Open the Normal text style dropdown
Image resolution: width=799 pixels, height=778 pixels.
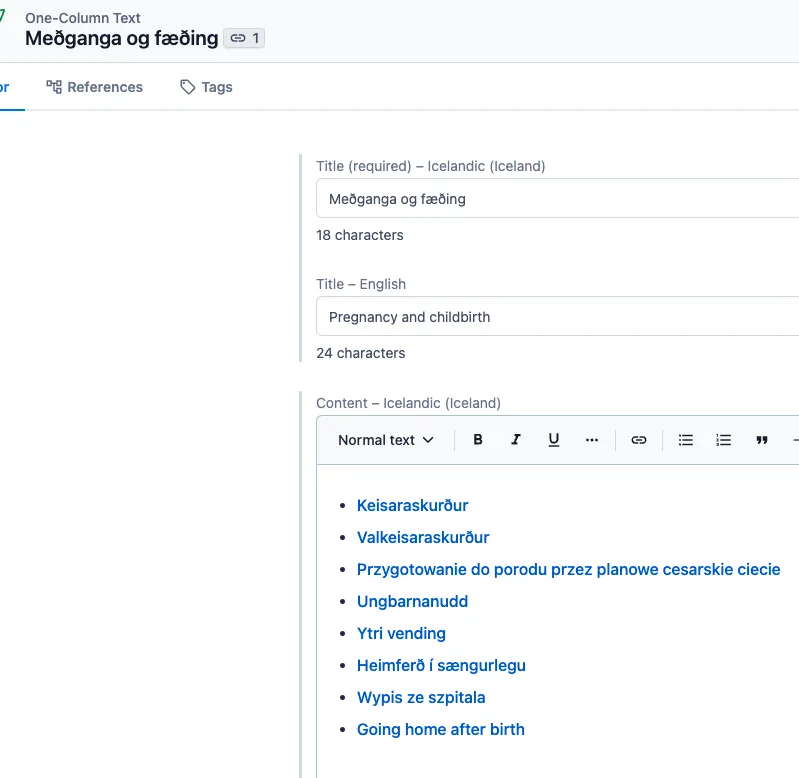pos(386,440)
